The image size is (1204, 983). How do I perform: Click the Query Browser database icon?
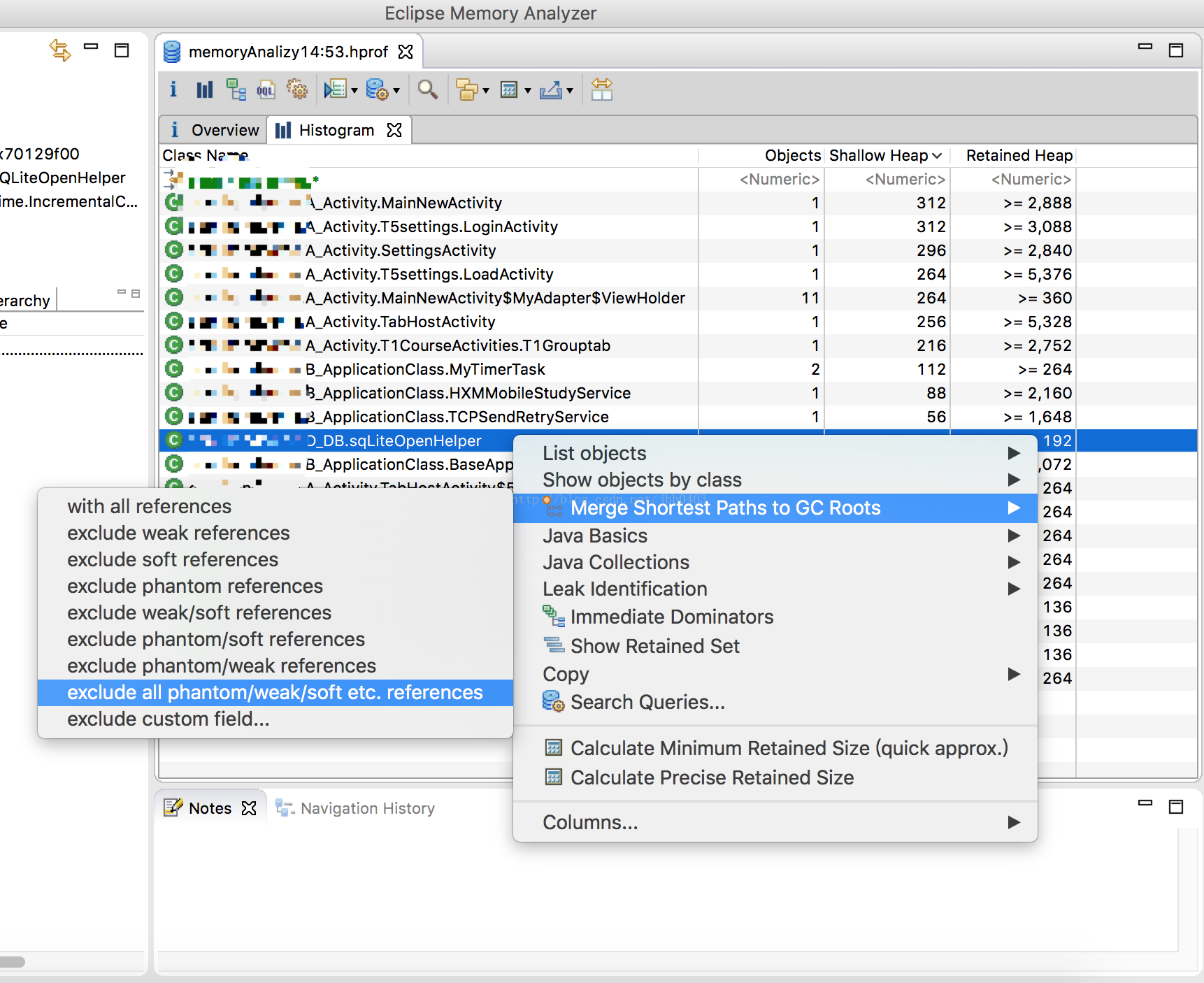(377, 89)
